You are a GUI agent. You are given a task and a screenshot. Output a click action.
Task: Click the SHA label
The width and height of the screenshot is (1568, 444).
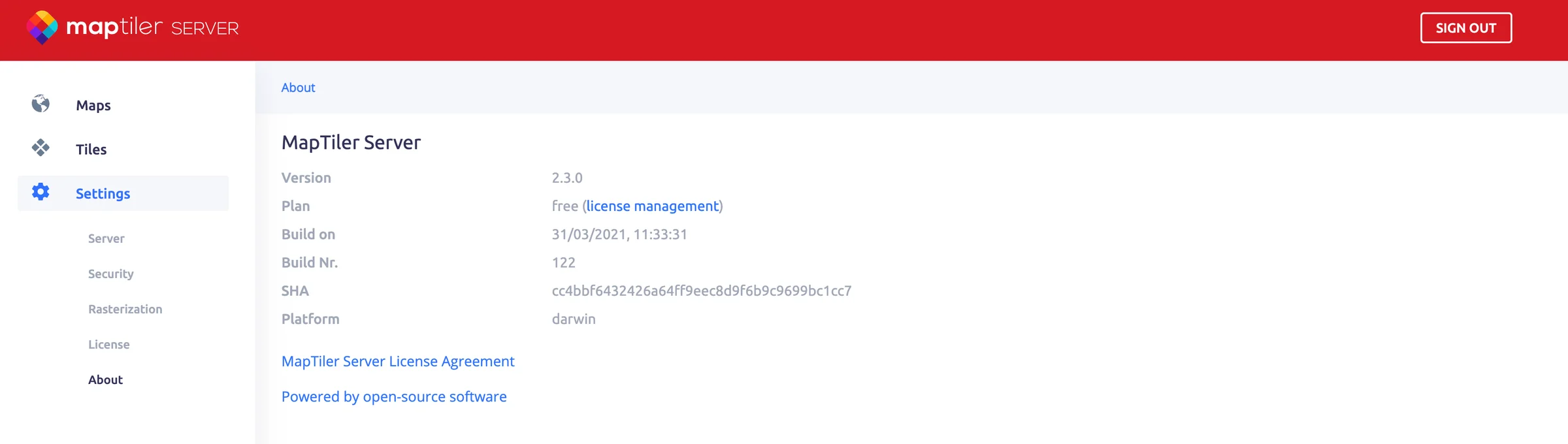coord(295,291)
